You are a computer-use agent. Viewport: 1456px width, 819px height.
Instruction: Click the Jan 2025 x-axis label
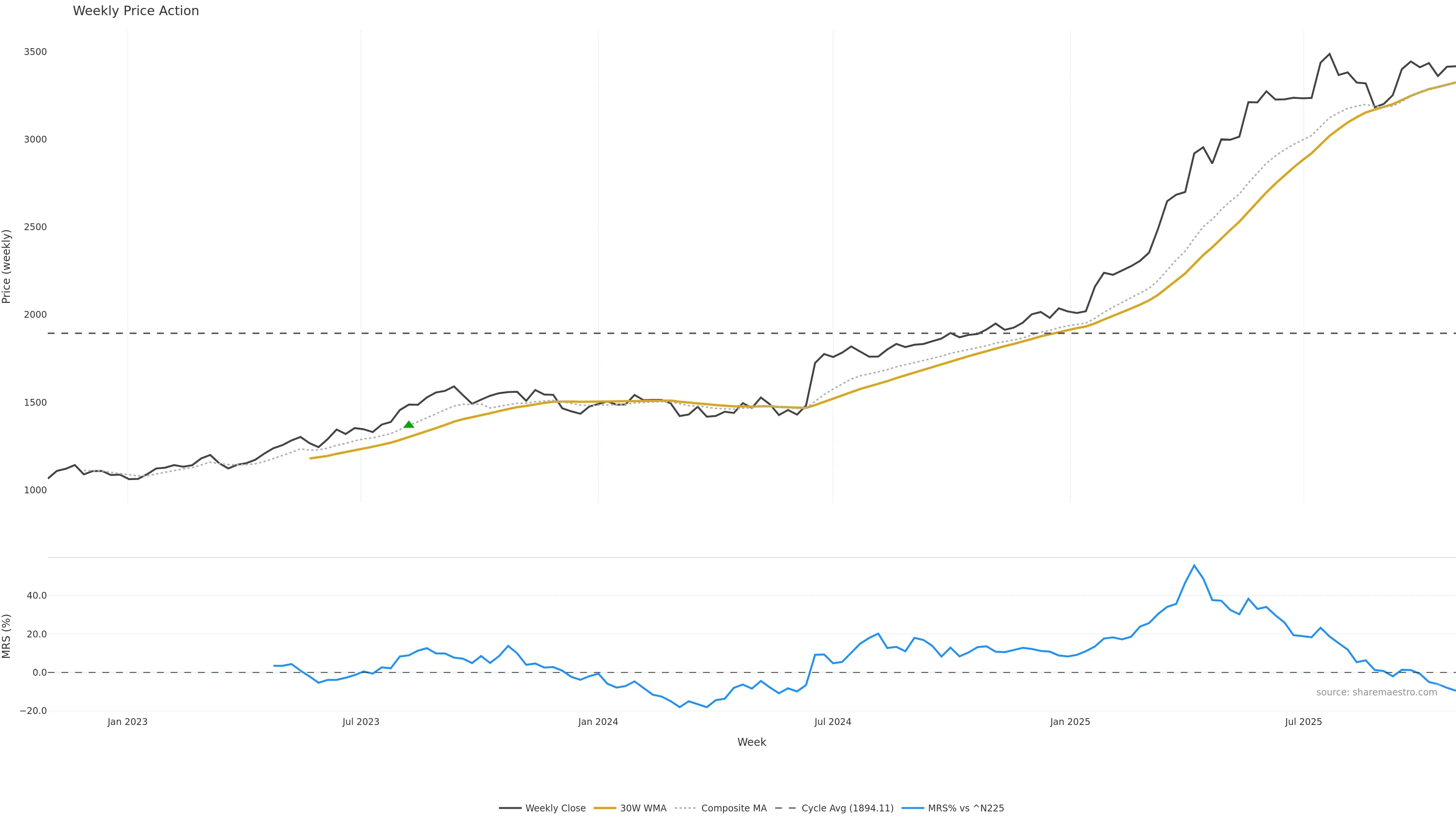click(x=1070, y=722)
